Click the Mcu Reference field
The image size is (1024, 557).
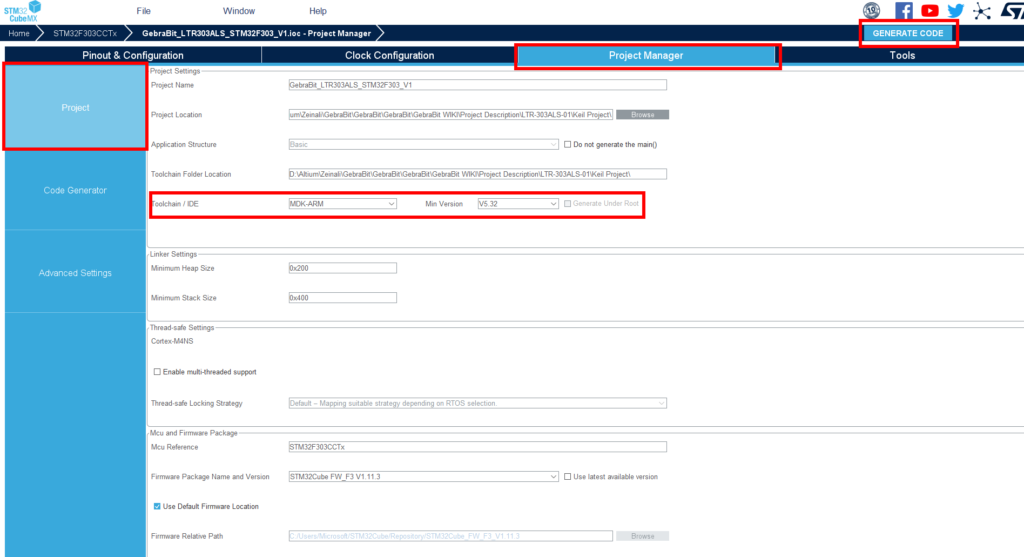[477, 447]
